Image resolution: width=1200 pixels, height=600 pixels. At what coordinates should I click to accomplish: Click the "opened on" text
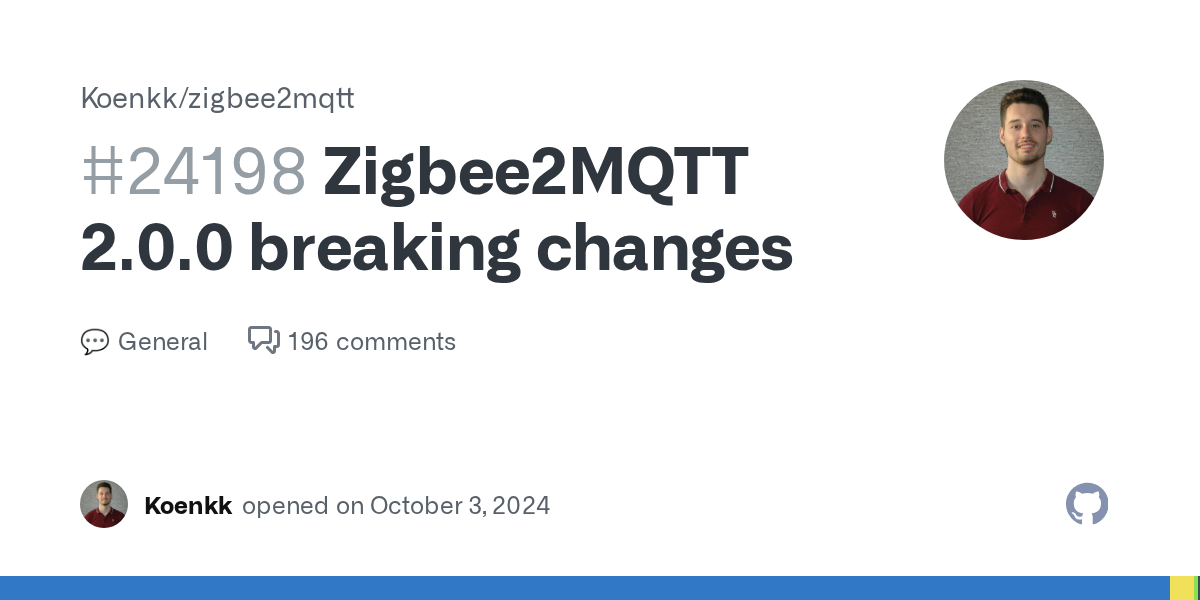pos(302,506)
